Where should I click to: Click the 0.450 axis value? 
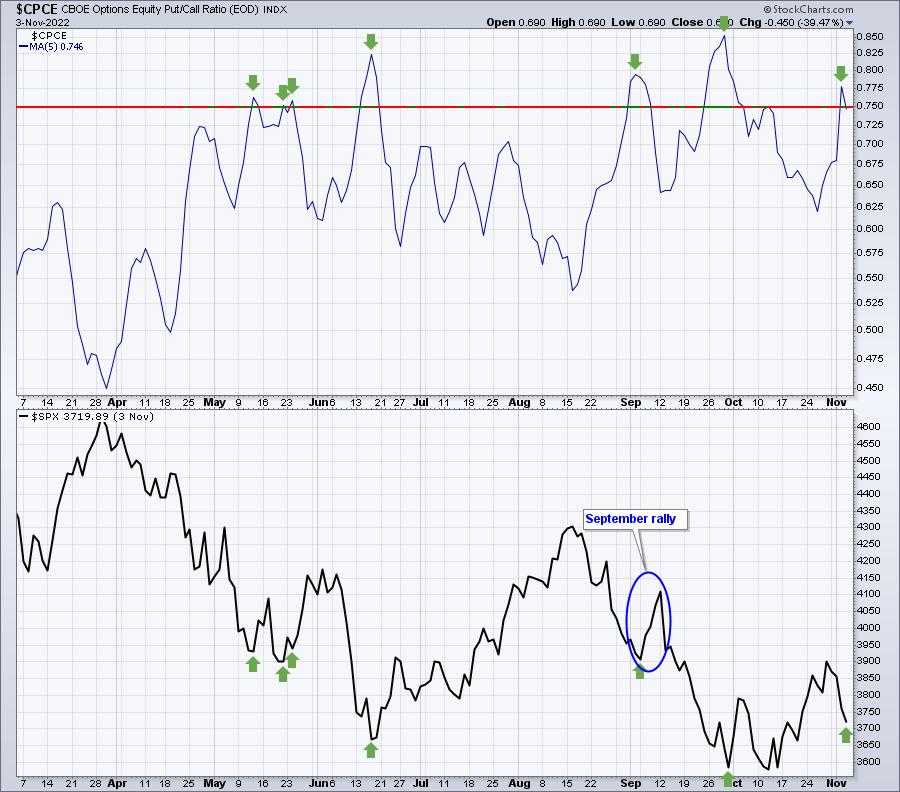pyautogui.click(x=870, y=387)
